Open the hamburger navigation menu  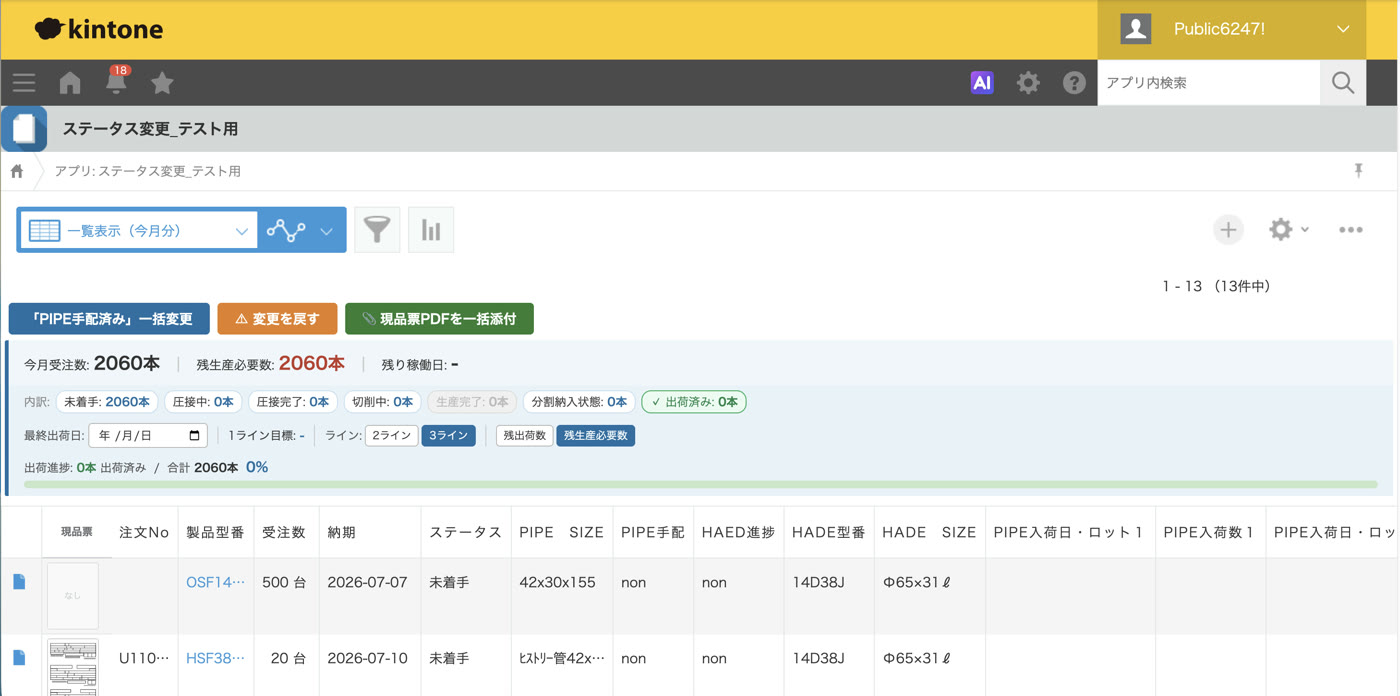(x=24, y=83)
